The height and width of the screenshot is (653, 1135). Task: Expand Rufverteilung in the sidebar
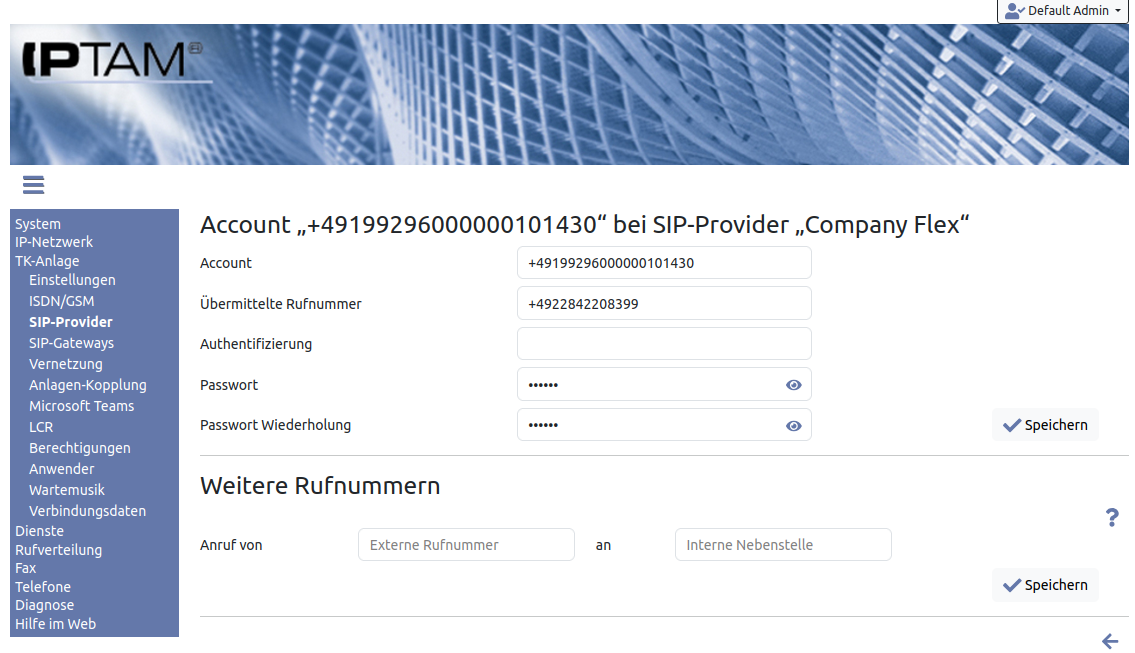pos(58,550)
